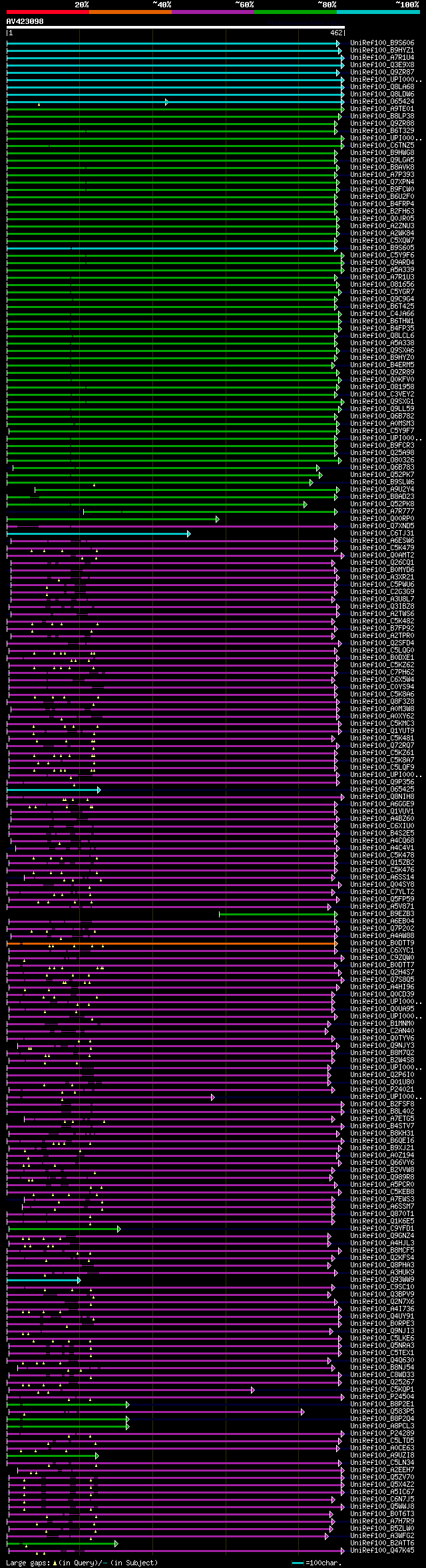Select hit label UniRef100_A3WFG2
Viewport: 426px width, 1568px height.
pos(382,1536)
